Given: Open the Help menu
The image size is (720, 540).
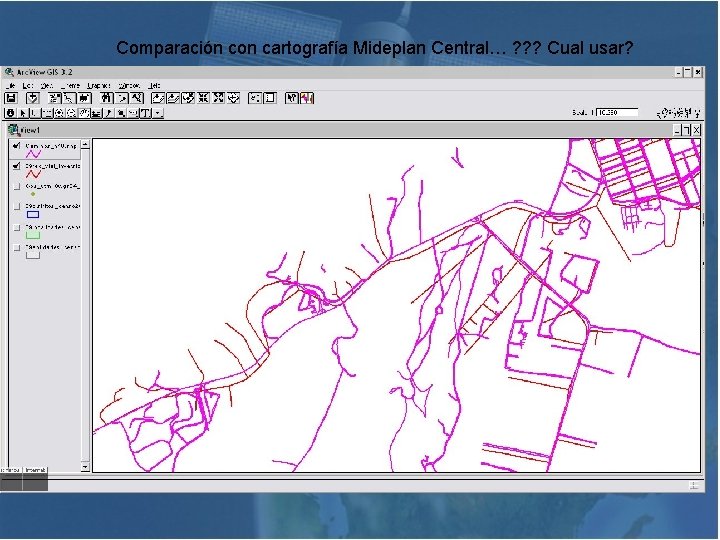Looking at the screenshot, I should coord(154,86).
